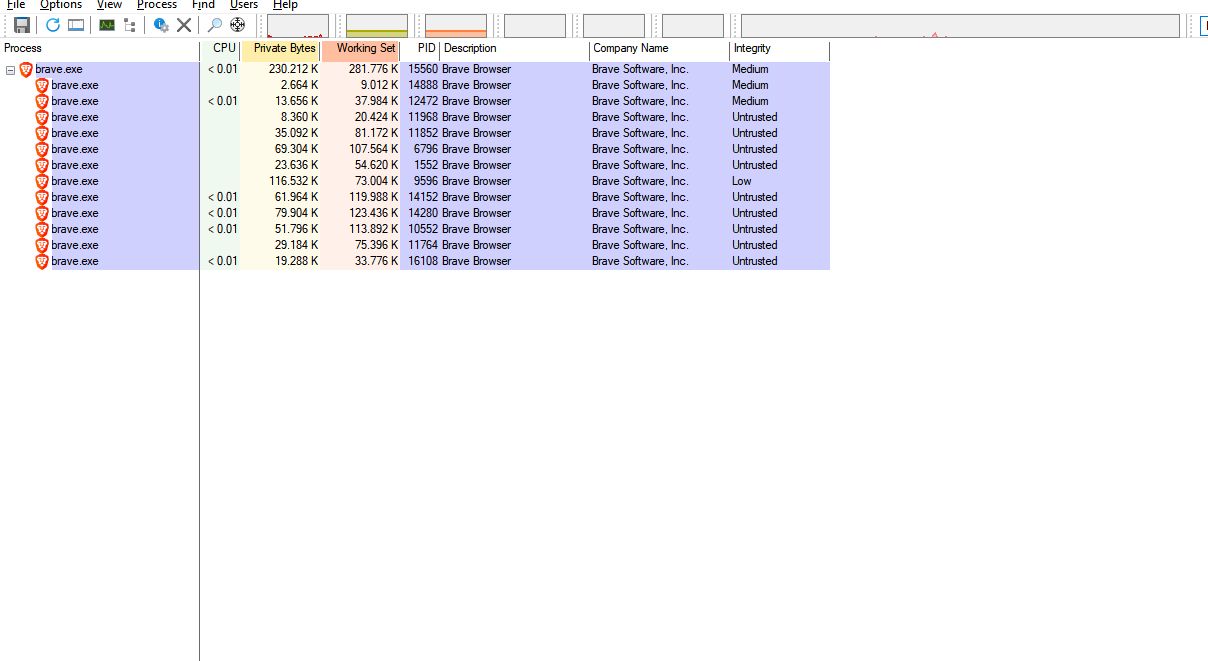This screenshot has height=661, width=1208.
Task: Open process Properties gear icon
Action: [x=161, y=25]
